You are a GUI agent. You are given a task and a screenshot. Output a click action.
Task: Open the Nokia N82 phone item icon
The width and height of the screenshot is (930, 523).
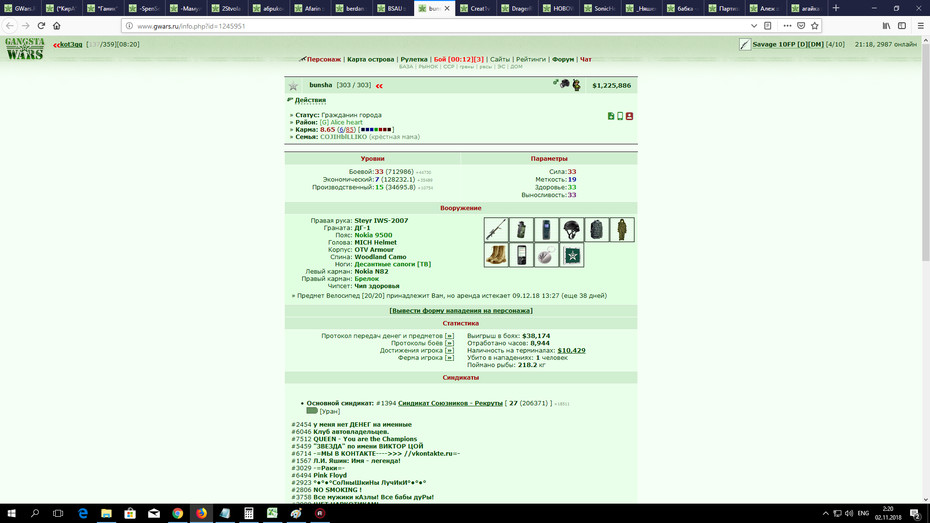click(521, 255)
